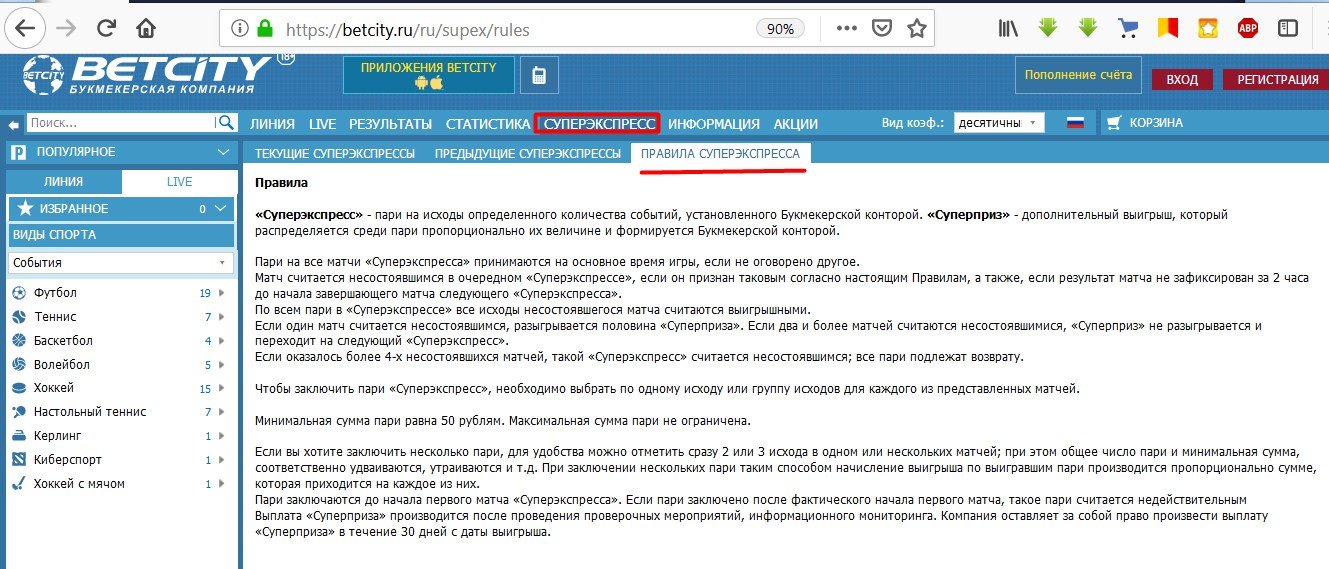Show site info next to the URL
This screenshot has height=569, width=1329.
coord(240,29)
